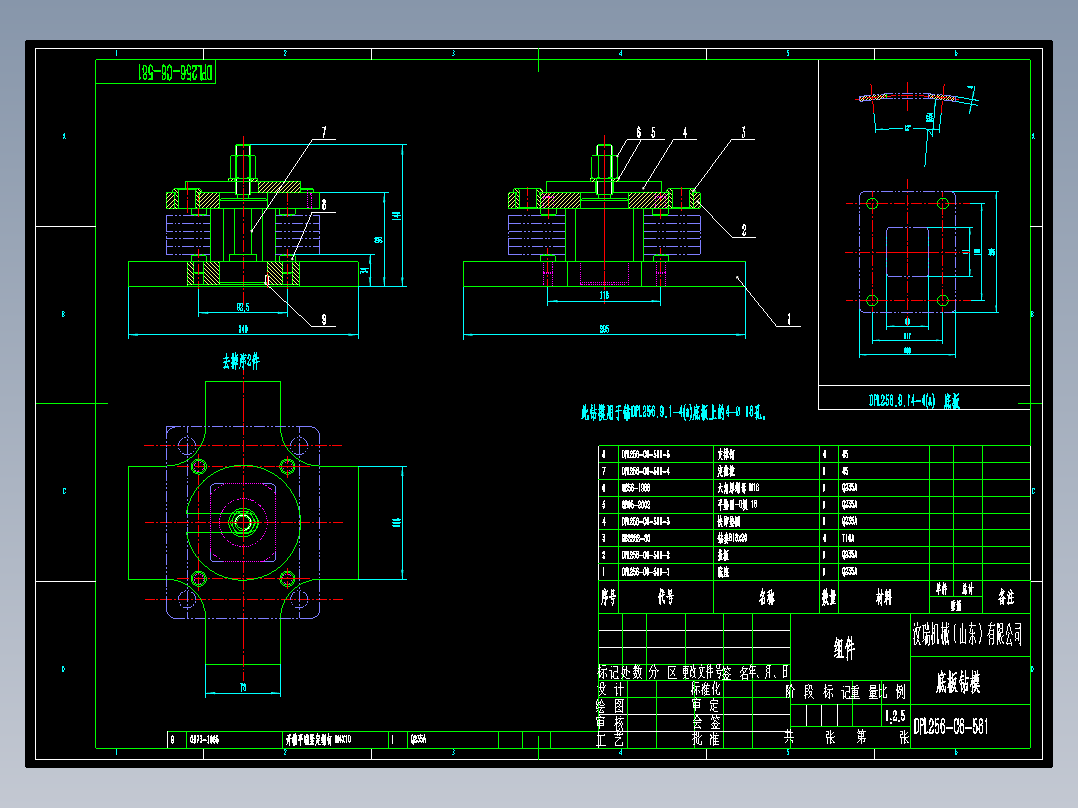Select the 设计 label in signature block
The image size is (1078, 808).
(610, 690)
